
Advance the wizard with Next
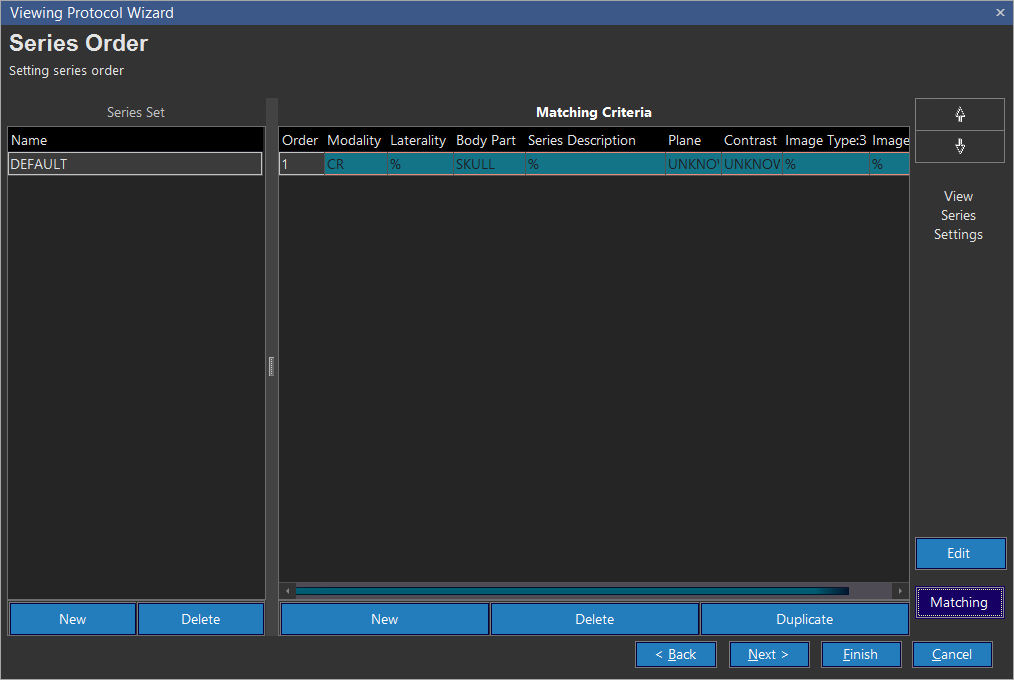[x=768, y=654]
